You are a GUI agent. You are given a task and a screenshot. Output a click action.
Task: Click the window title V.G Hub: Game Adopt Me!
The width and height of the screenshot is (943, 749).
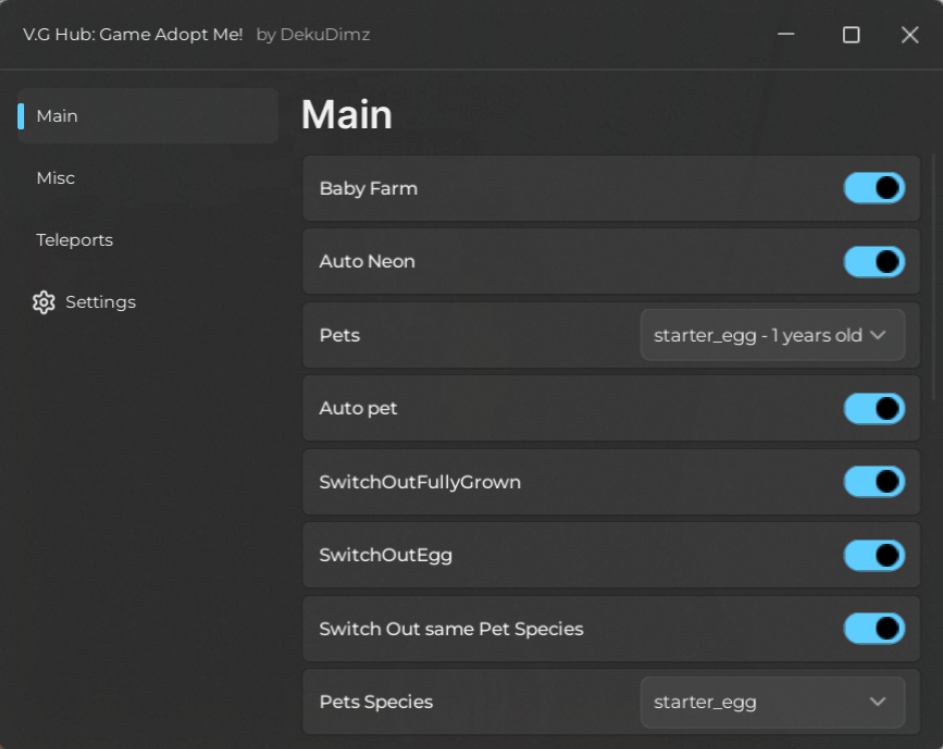(x=133, y=34)
